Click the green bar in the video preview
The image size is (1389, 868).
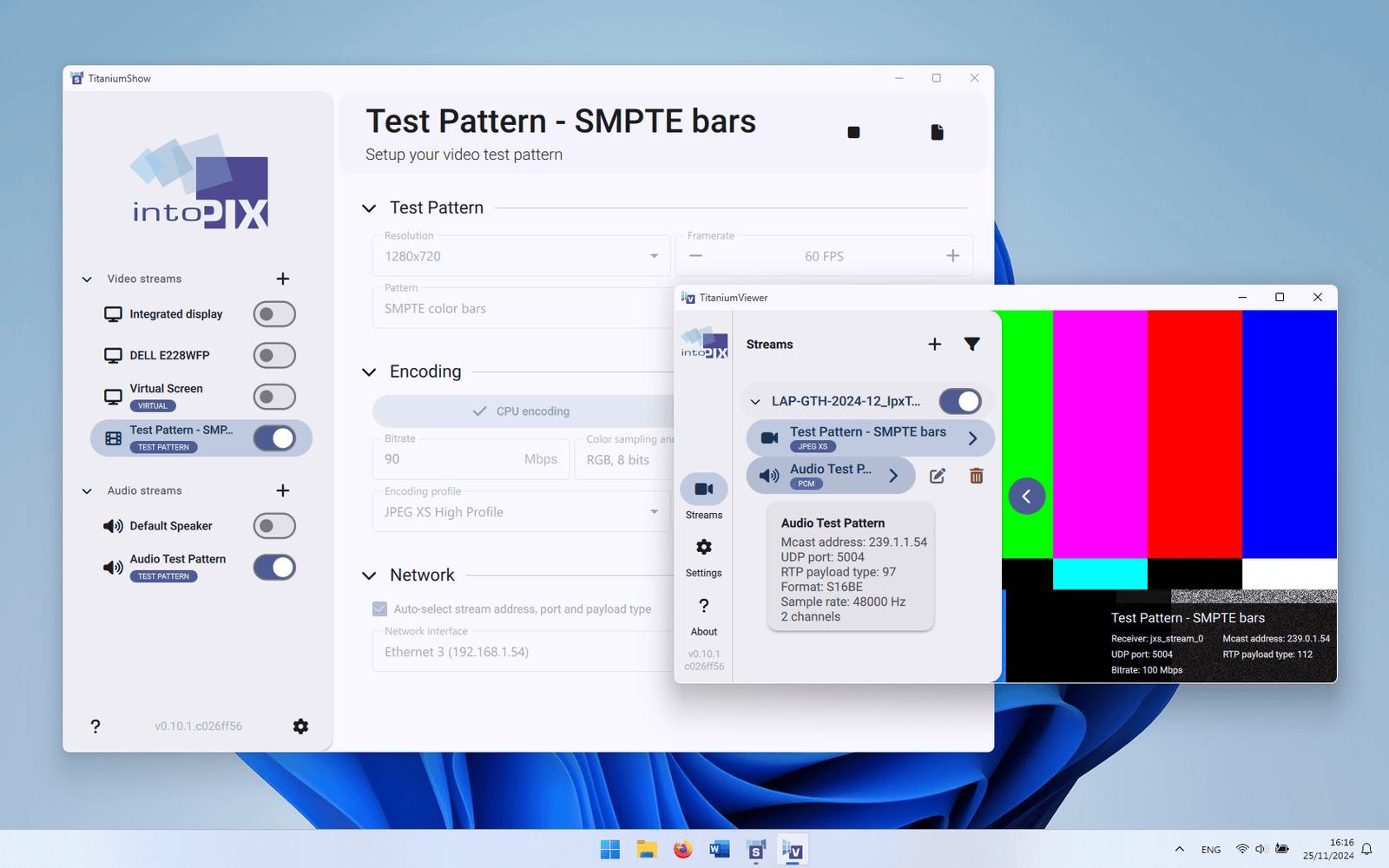click(x=1027, y=434)
